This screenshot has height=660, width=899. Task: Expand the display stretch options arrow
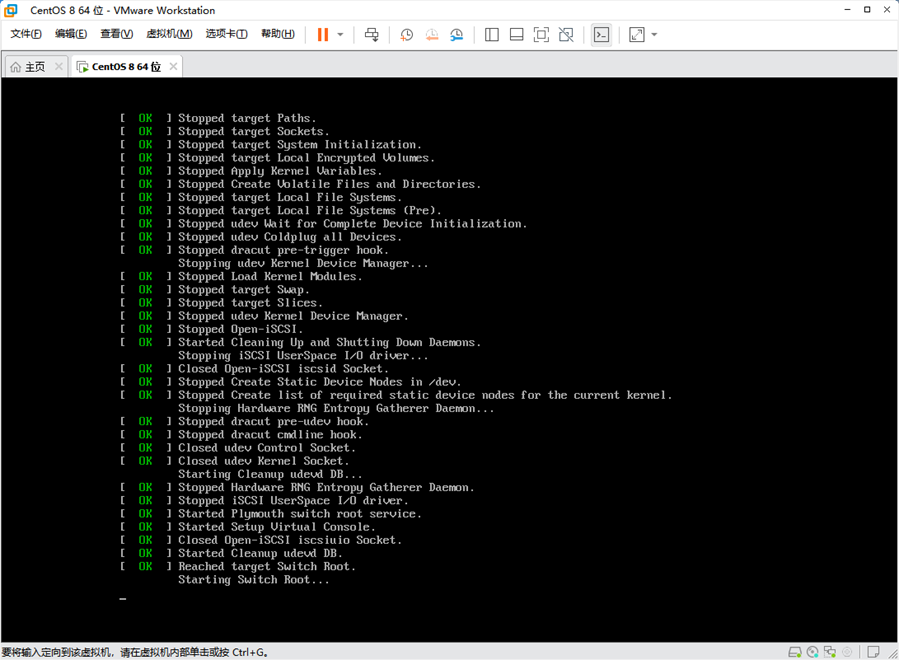tap(654, 34)
